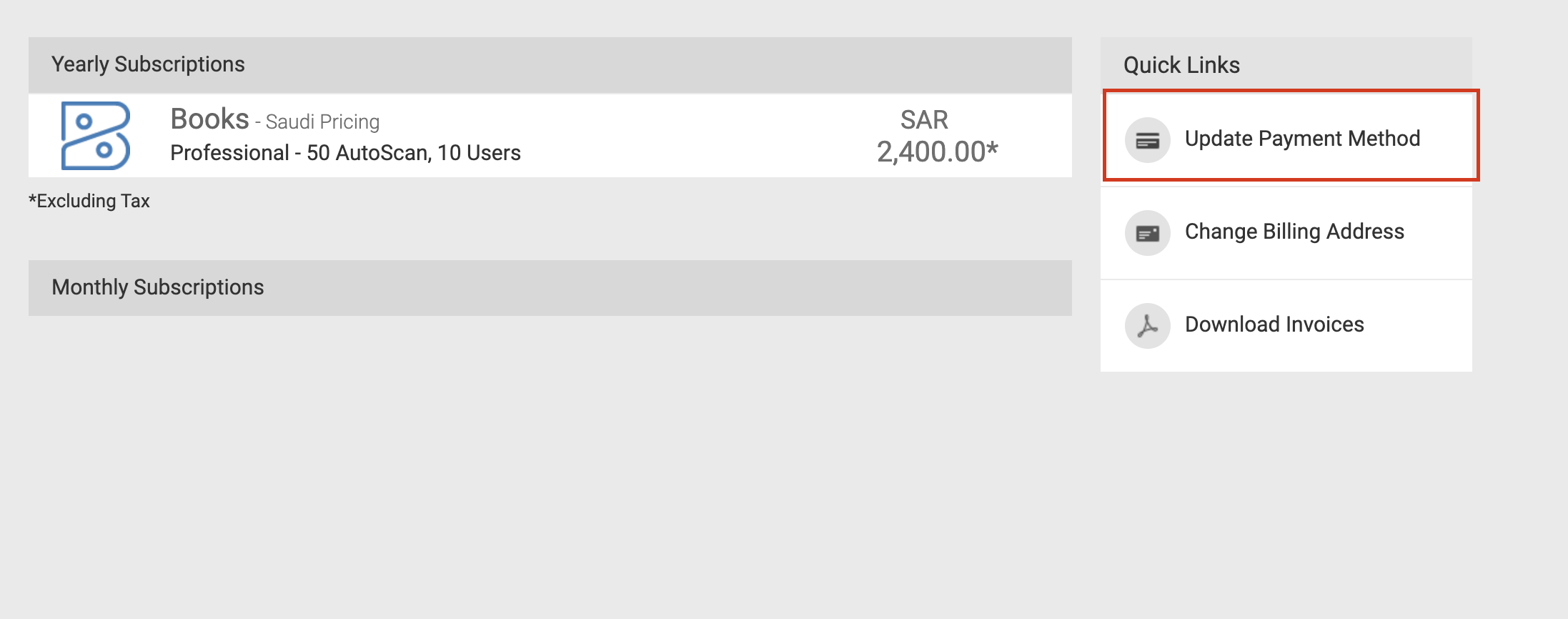The height and width of the screenshot is (619, 1568).
Task: Click the Books product name
Action: coord(209,119)
